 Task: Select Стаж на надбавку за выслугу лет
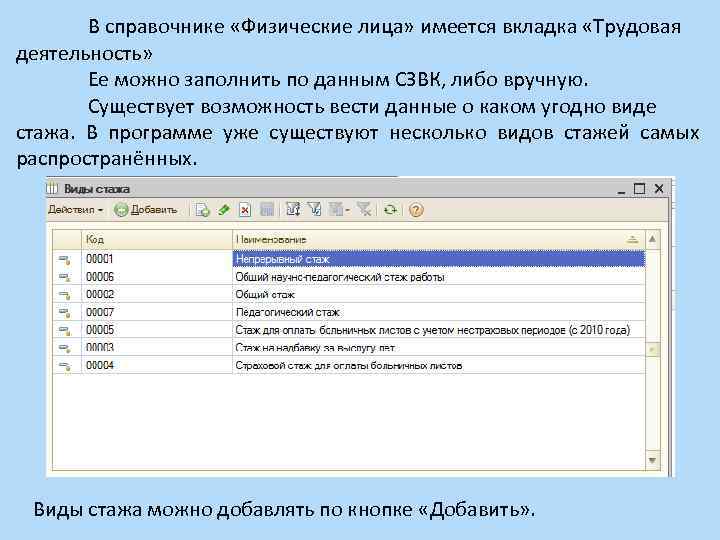[x=439, y=348]
